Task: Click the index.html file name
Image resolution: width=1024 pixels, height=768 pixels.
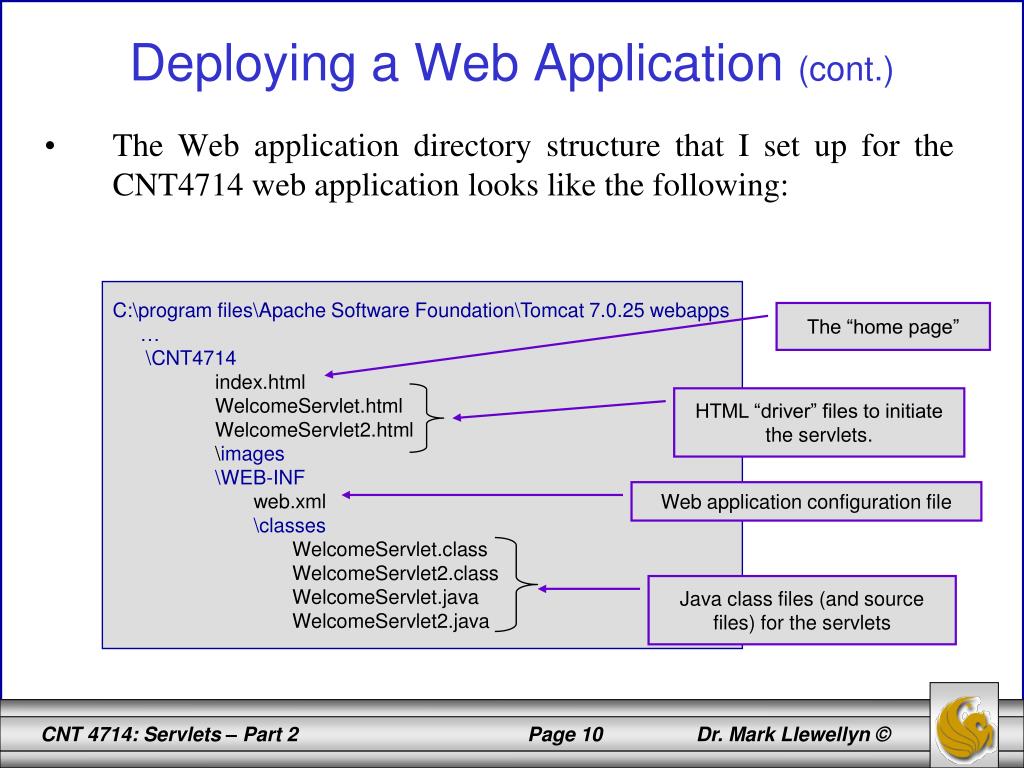Action: tap(260, 382)
